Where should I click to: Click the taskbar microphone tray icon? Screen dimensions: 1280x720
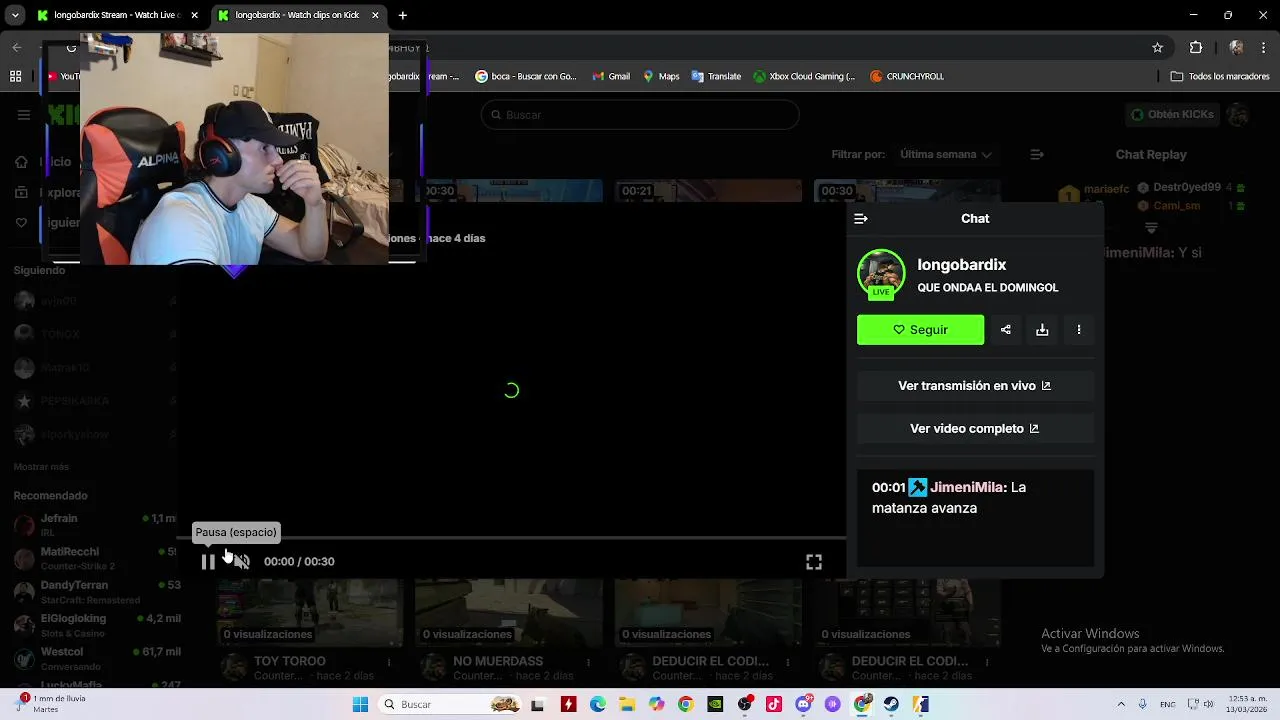pyautogui.click(x=1144, y=705)
